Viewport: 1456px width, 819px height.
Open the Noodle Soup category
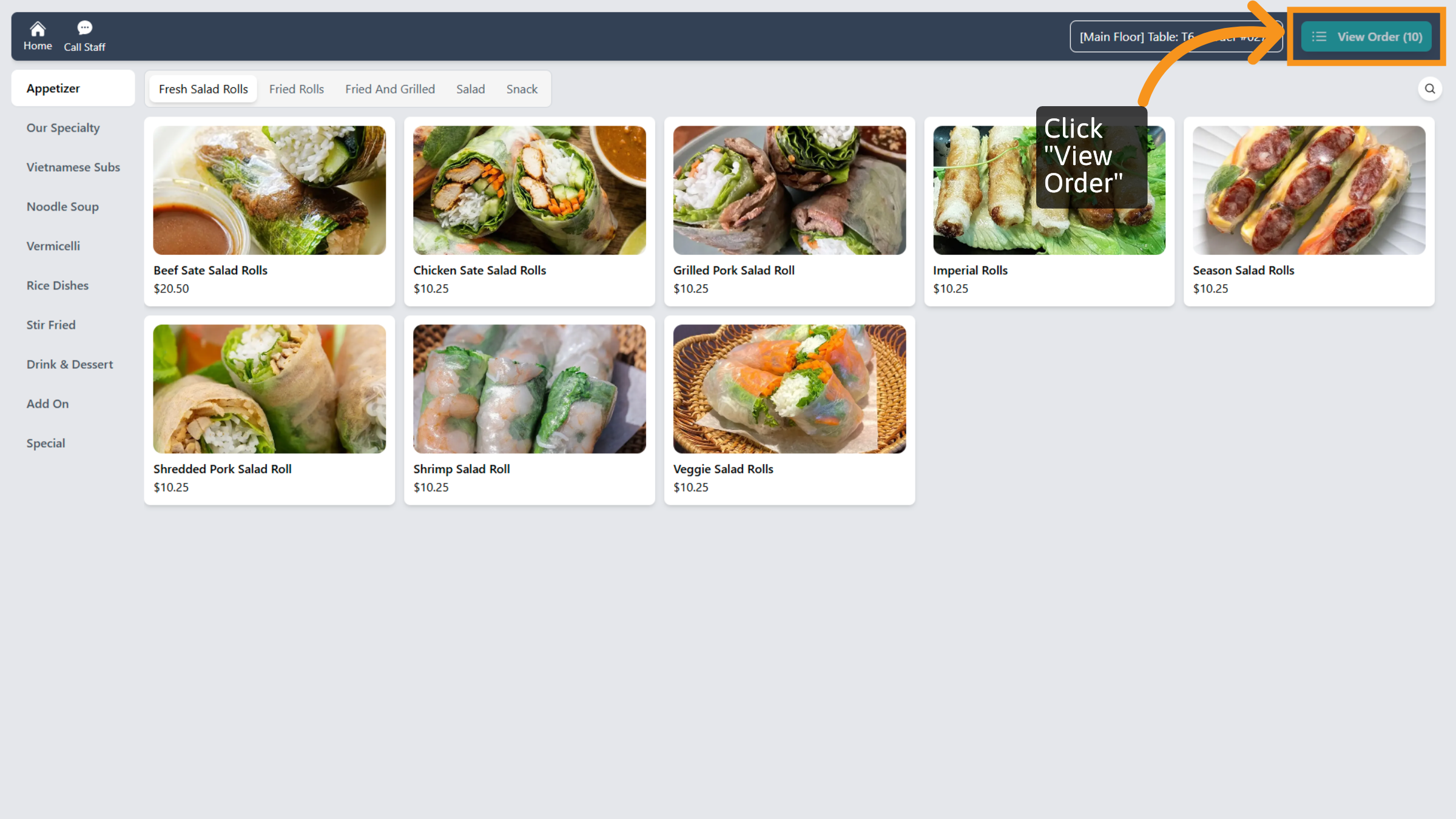click(62, 206)
